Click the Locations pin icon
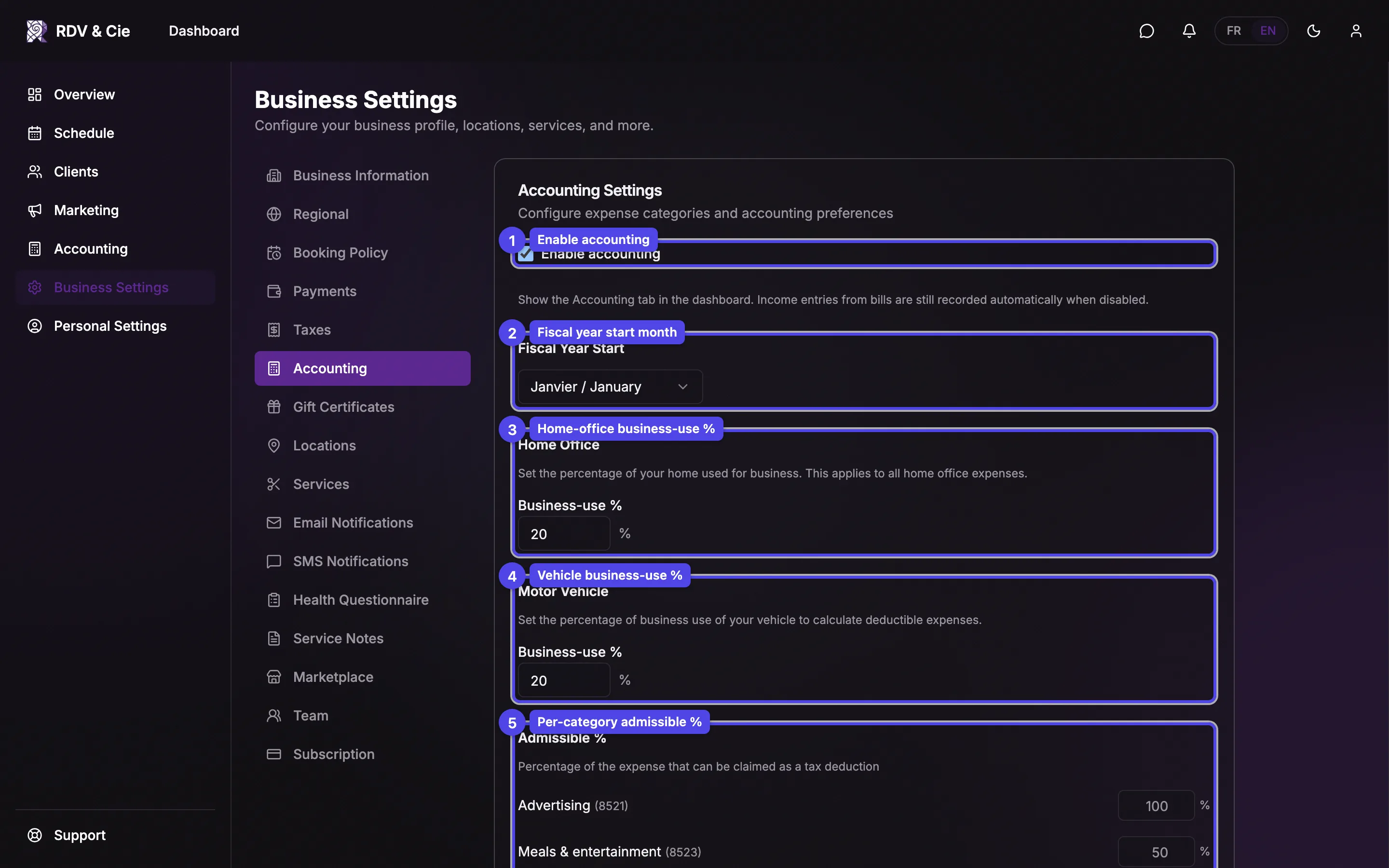Viewport: 1389px width, 868px height. click(274, 446)
